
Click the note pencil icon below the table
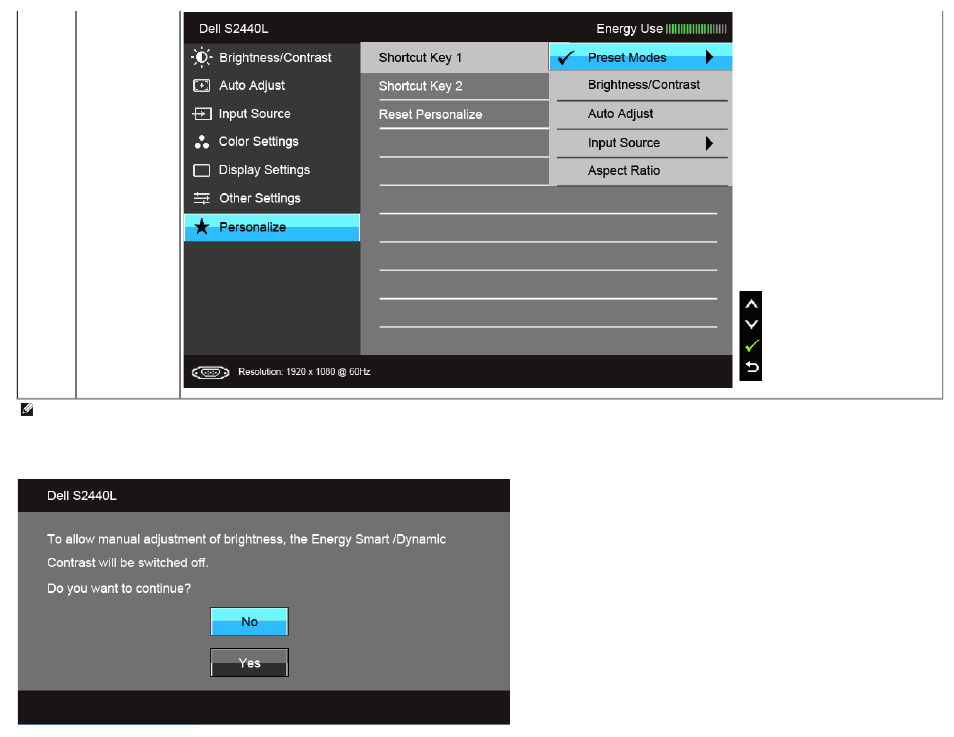point(27,410)
